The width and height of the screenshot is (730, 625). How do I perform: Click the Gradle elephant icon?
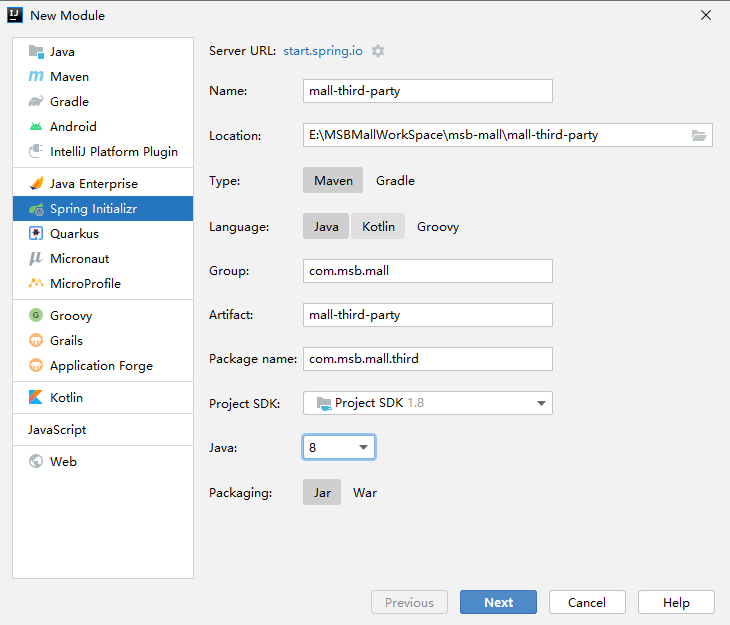[36, 102]
